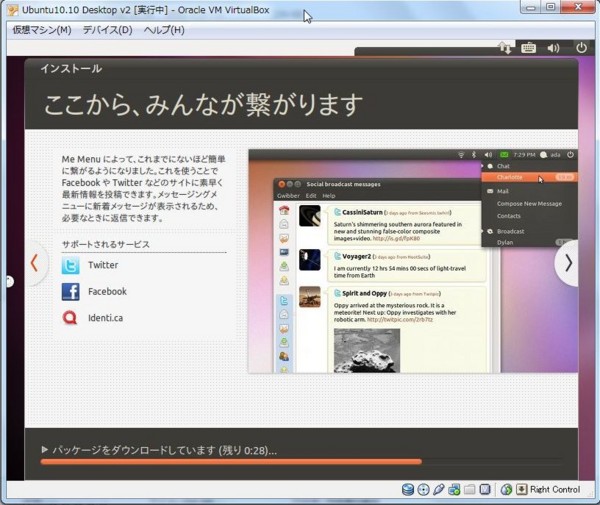Click the network up/down arrows indicator
This screenshot has height=505, width=600.
click(x=504, y=48)
